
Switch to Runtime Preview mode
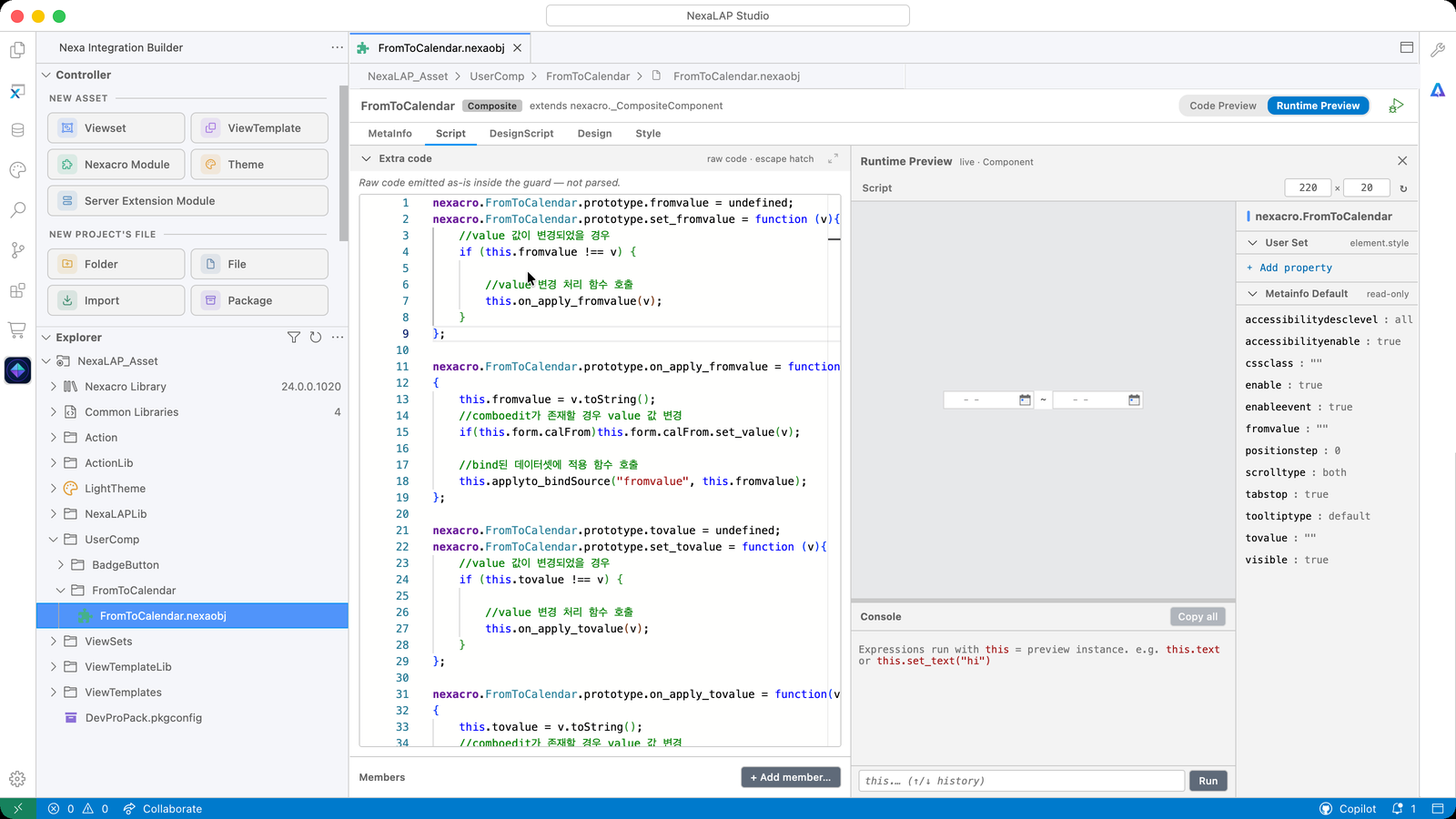point(1318,106)
